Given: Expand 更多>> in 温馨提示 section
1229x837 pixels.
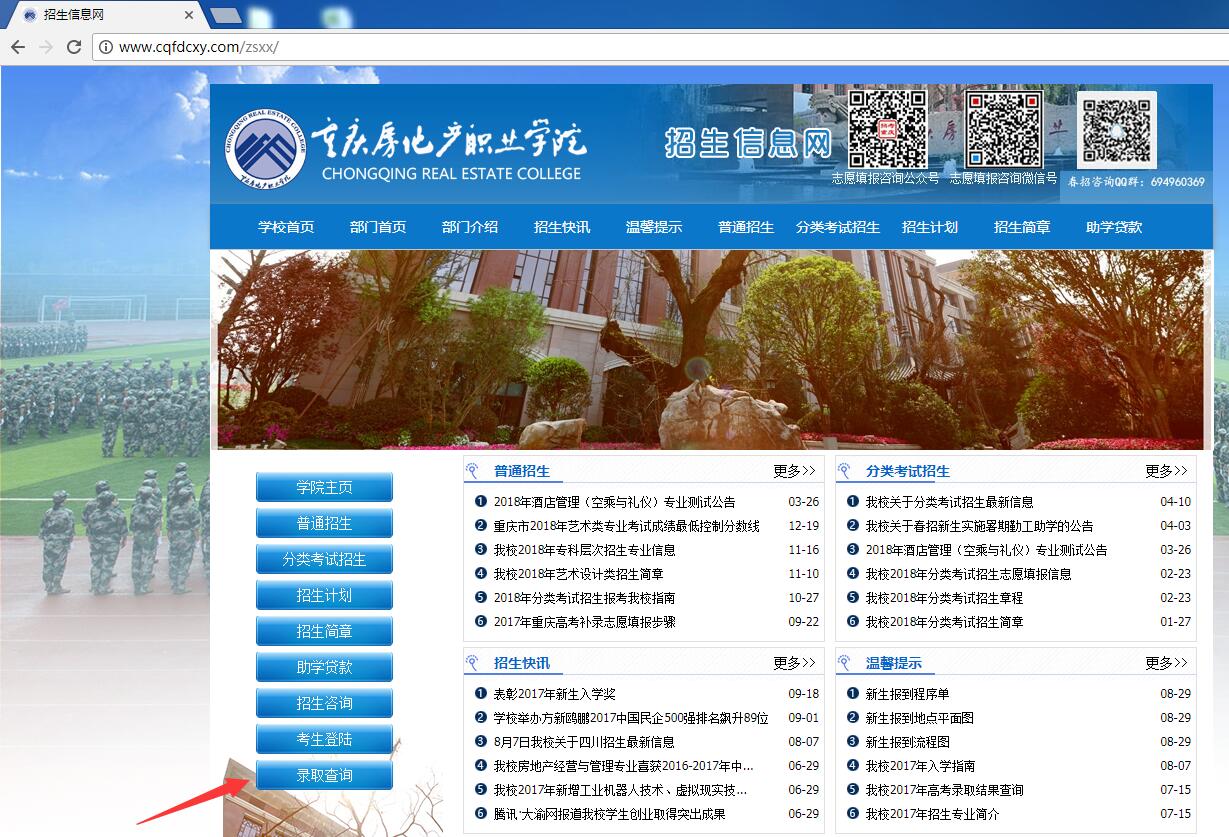Looking at the screenshot, I should click(x=1166, y=663).
